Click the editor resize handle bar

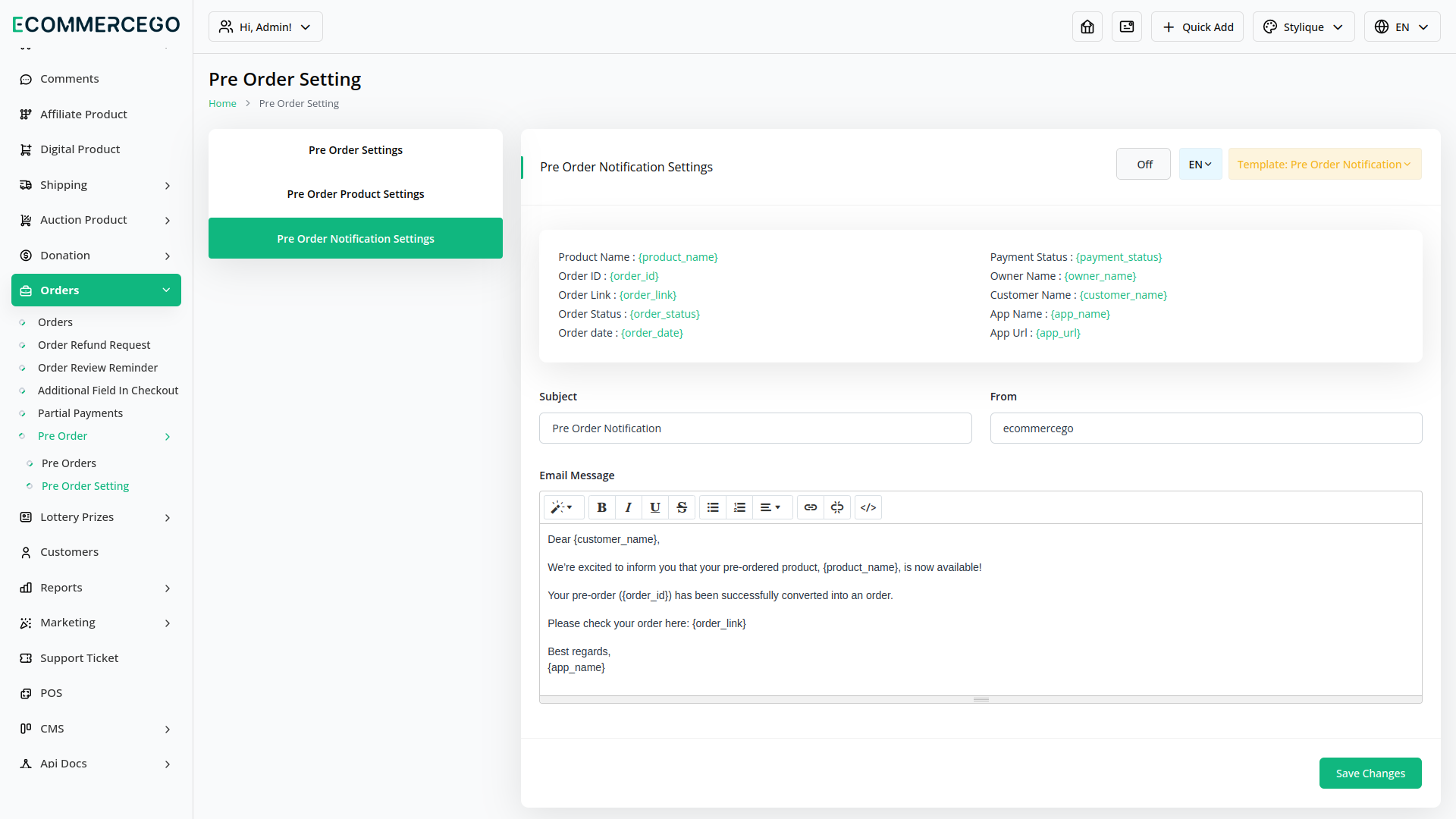(x=981, y=699)
